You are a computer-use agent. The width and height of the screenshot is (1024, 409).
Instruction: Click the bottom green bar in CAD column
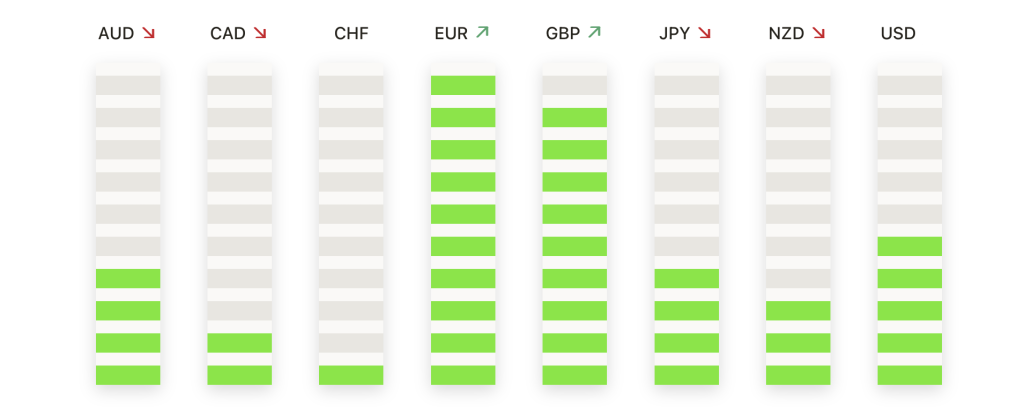click(240, 375)
